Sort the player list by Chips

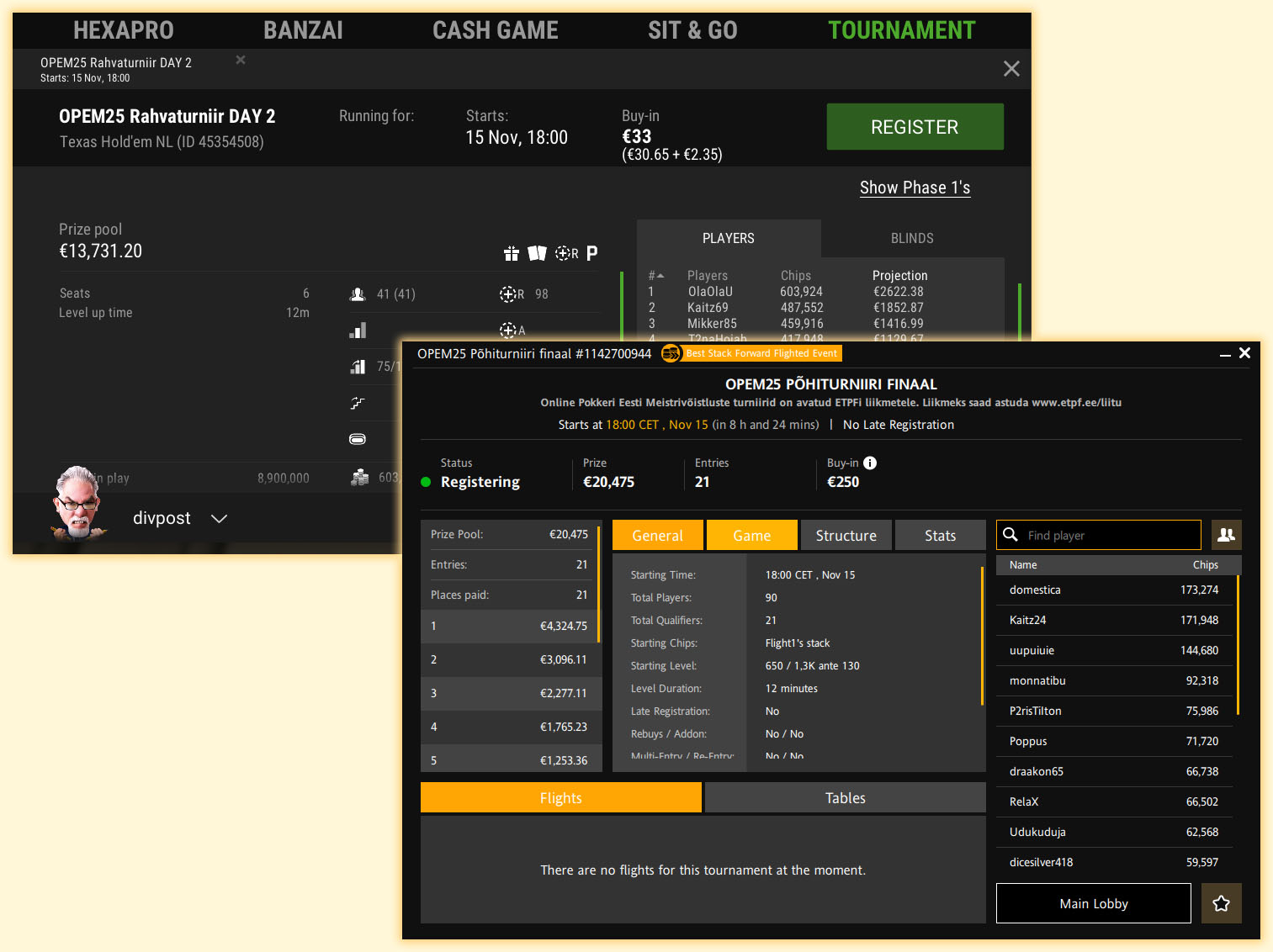pyautogui.click(x=1205, y=565)
